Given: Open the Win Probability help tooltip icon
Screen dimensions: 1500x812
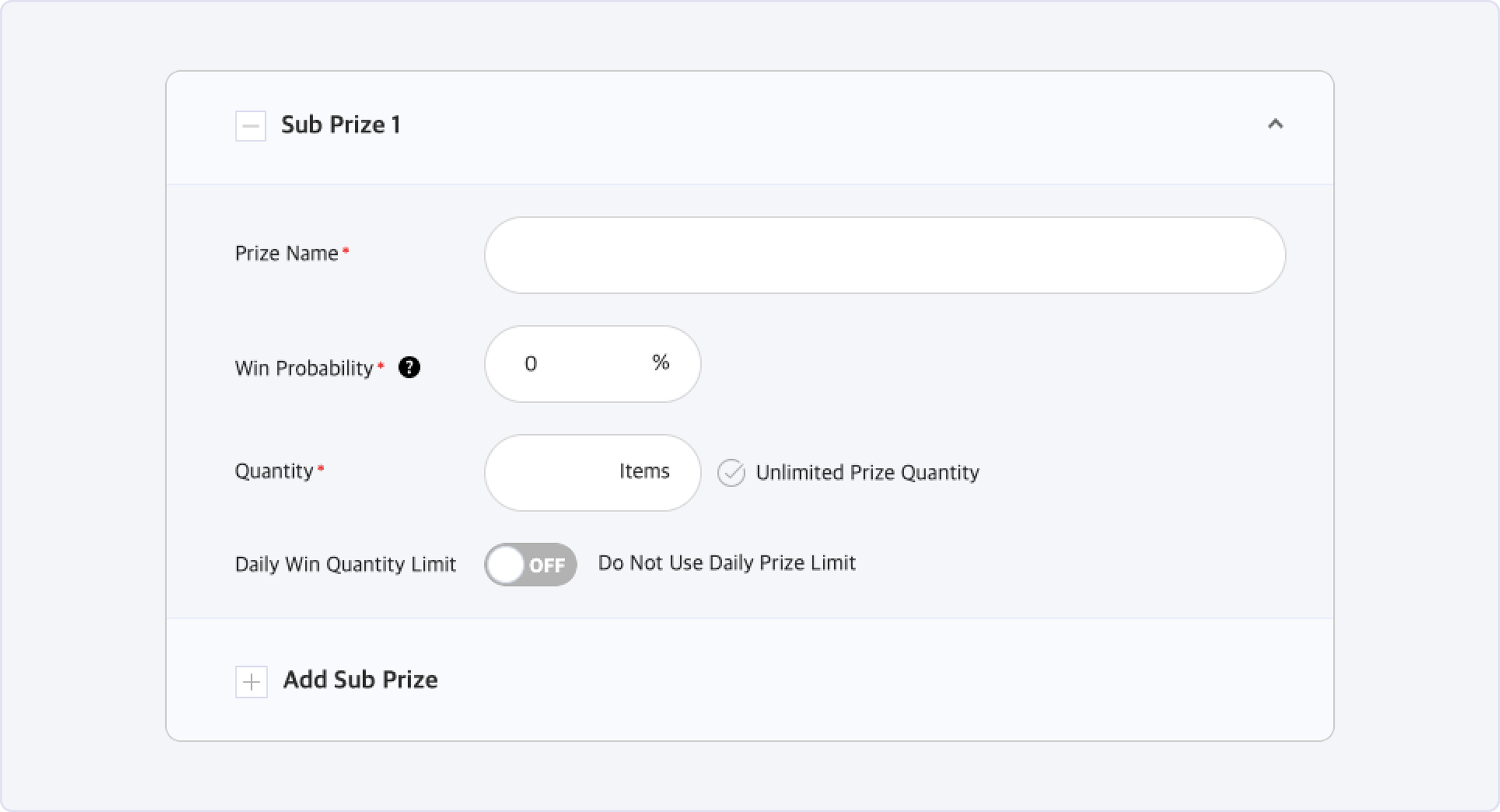Looking at the screenshot, I should 409,367.
